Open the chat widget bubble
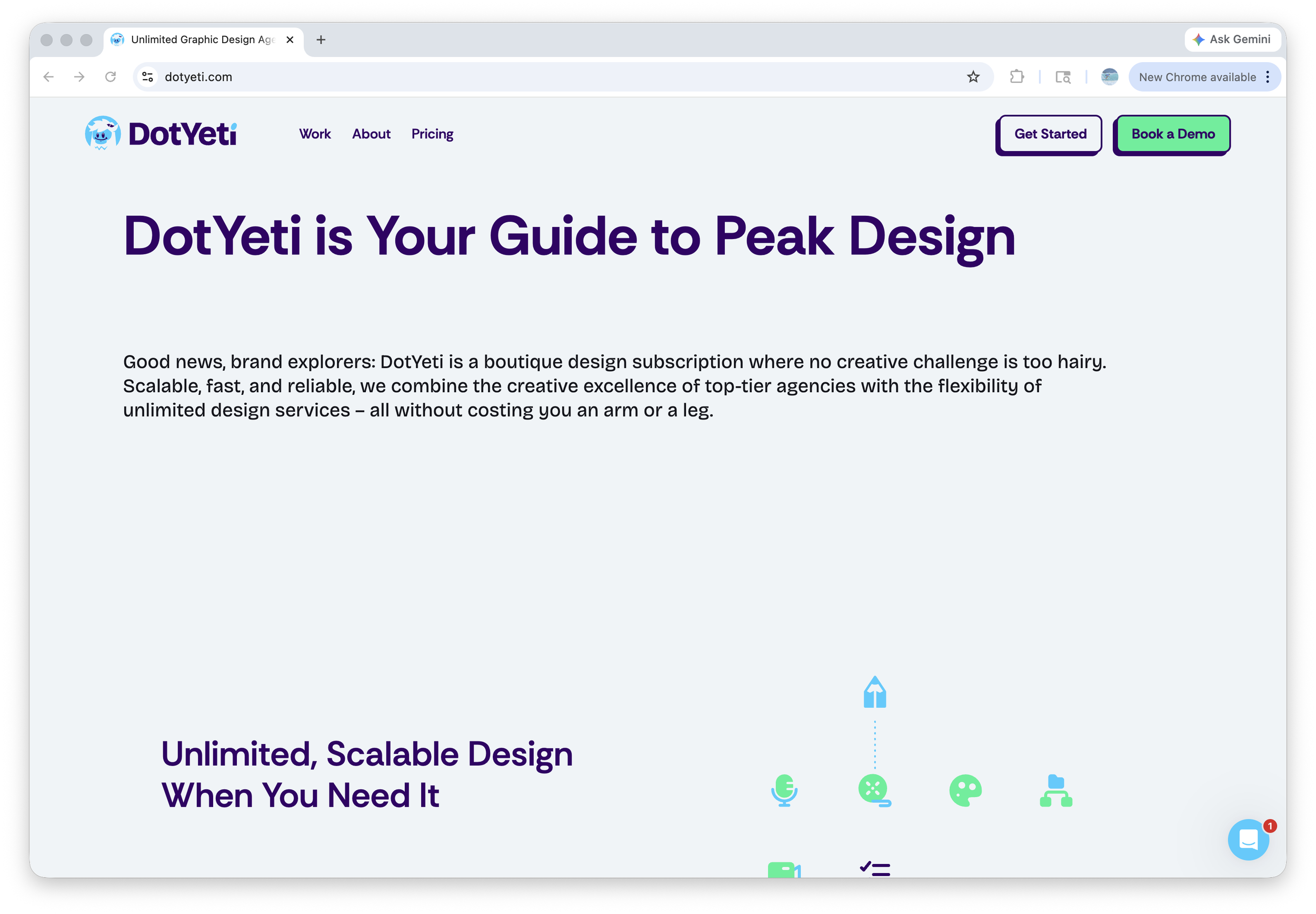 pyautogui.click(x=1248, y=839)
